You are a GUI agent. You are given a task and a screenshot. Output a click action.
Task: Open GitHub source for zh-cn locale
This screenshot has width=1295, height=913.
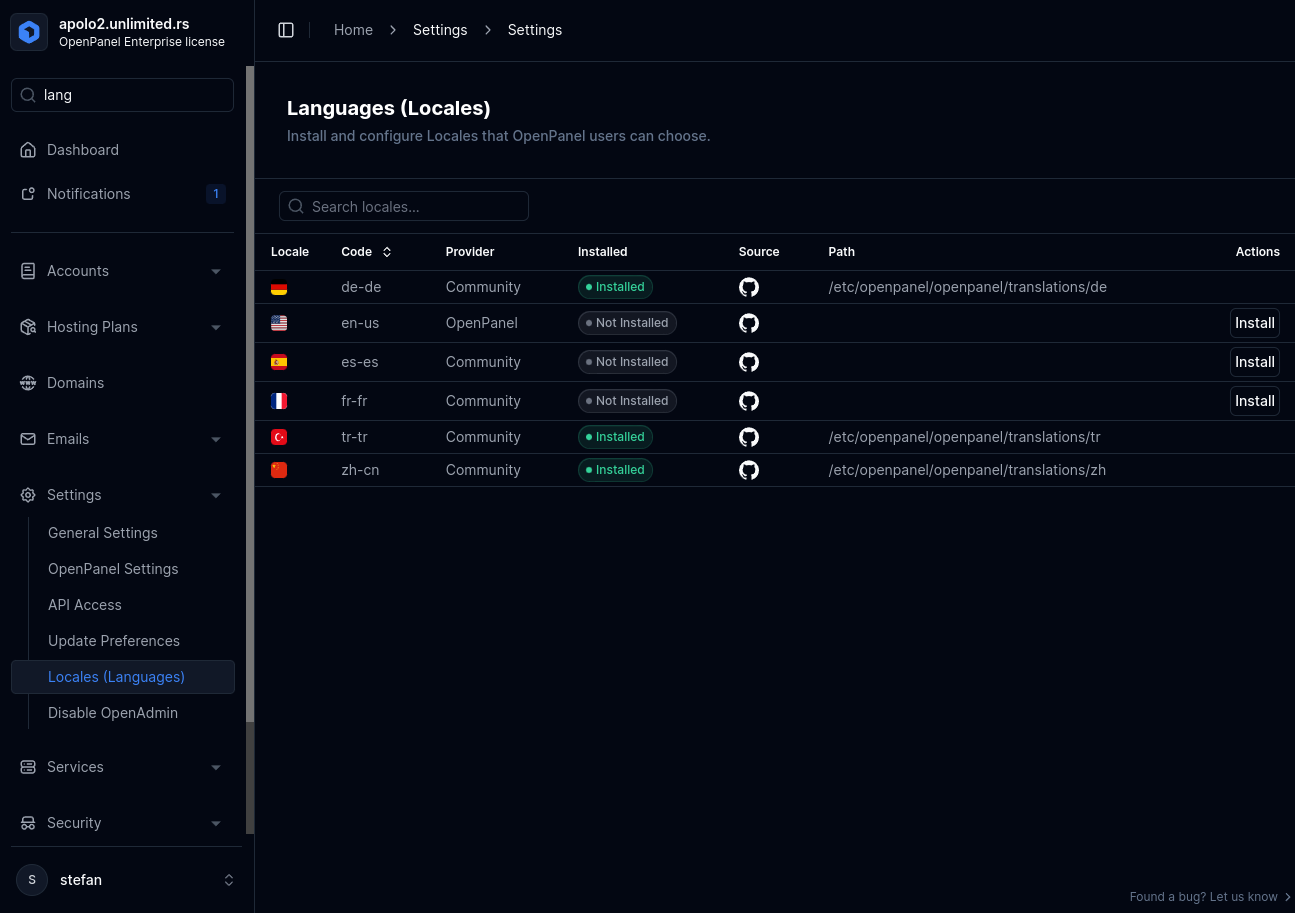pyautogui.click(x=749, y=470)
